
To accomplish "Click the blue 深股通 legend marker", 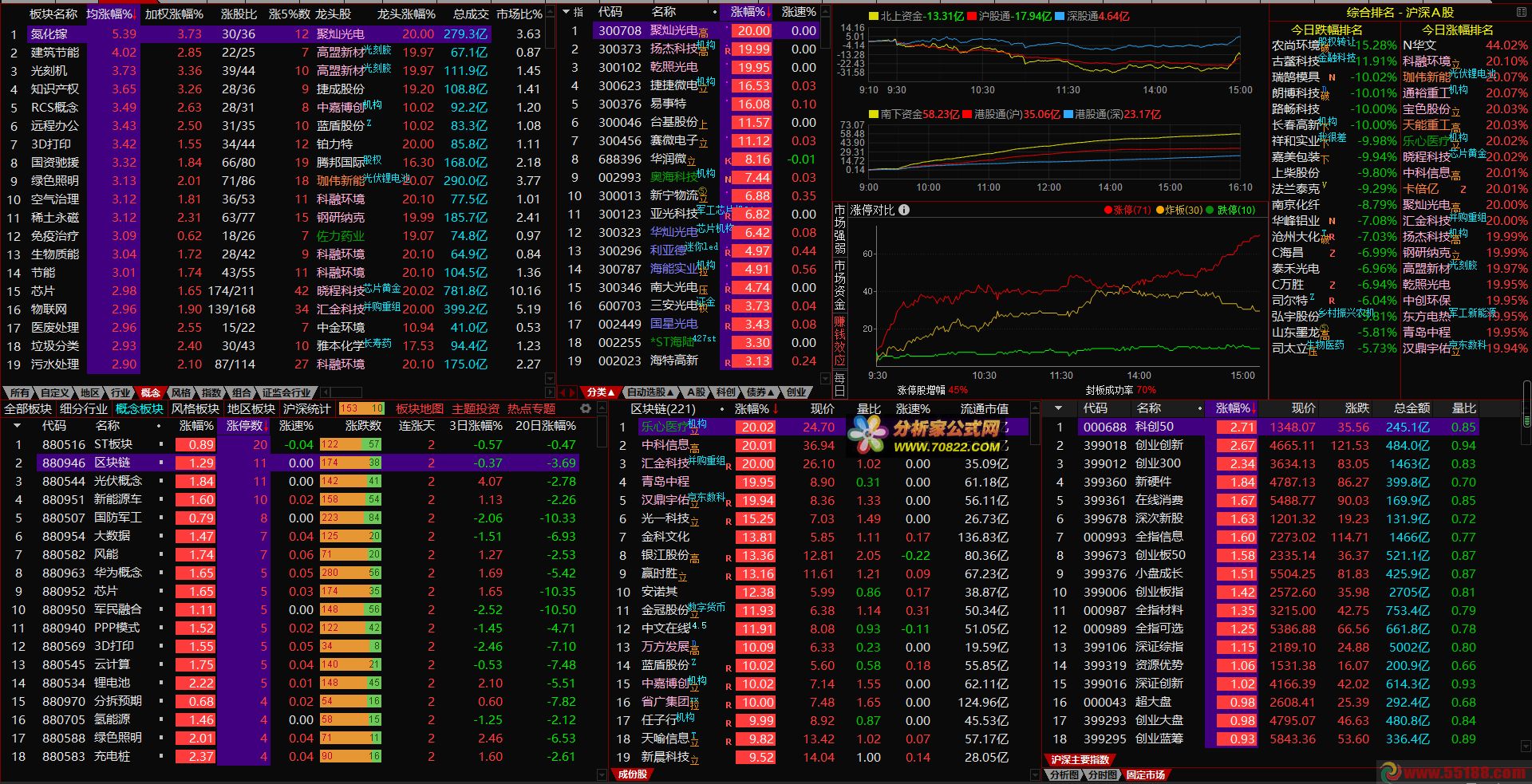I will [1060, 16].
